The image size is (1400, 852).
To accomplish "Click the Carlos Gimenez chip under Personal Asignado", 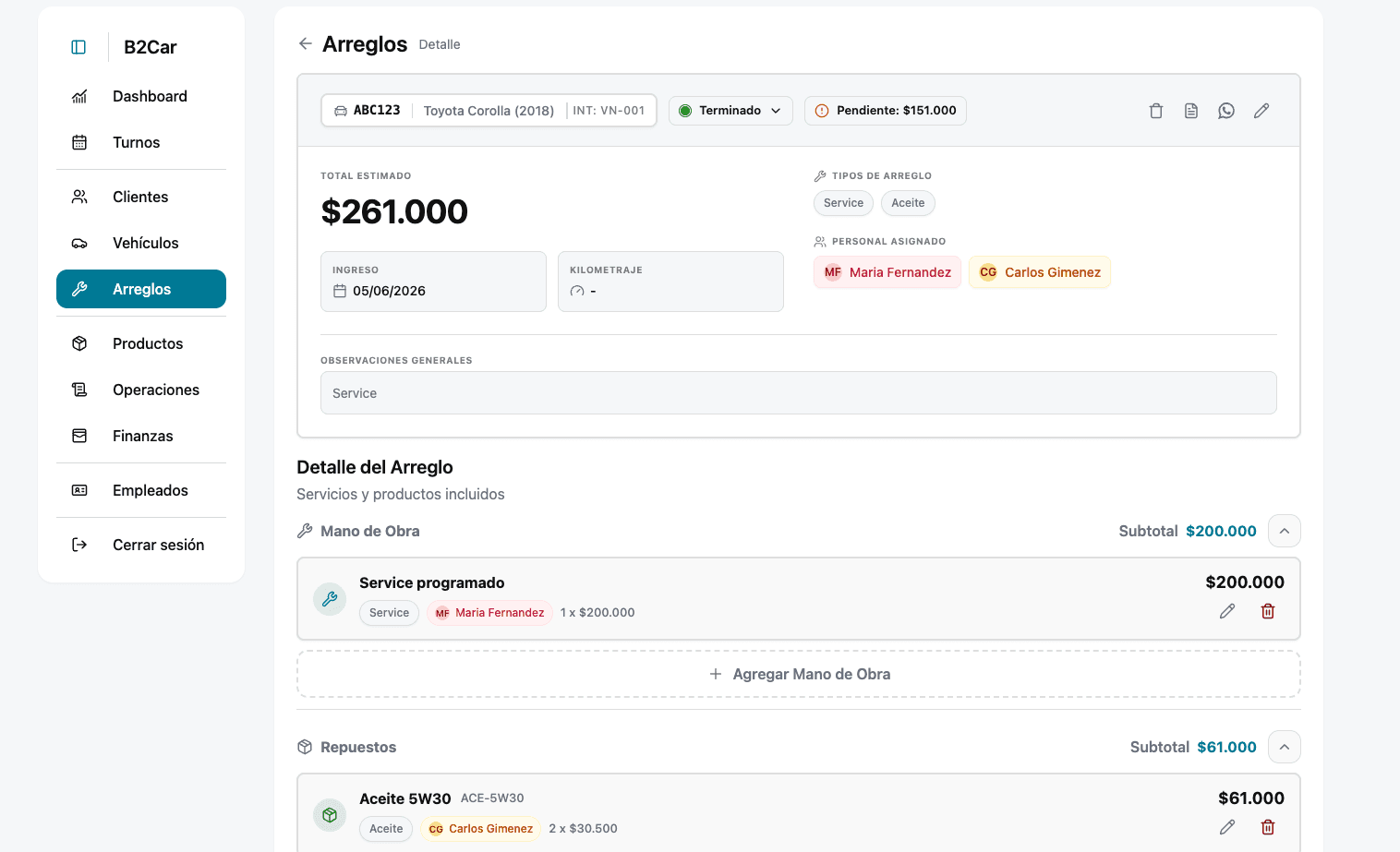I will [x=1040, y=272].
